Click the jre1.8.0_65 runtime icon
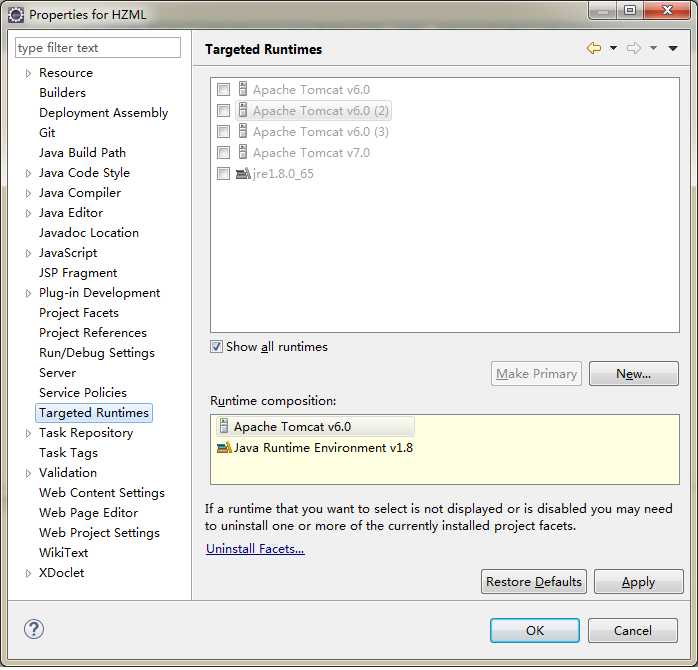The height and width of the screenshot is (670, 698). point(243,173)
